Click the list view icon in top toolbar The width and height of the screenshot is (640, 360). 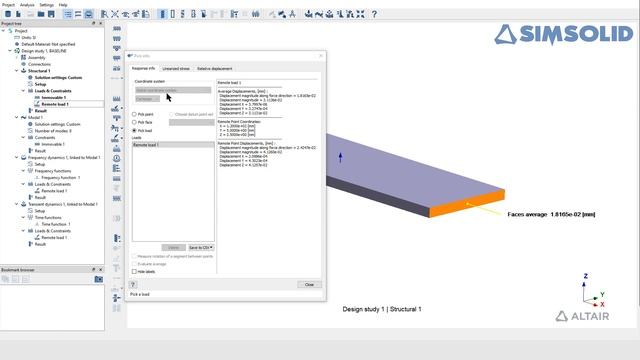point(68,14)
